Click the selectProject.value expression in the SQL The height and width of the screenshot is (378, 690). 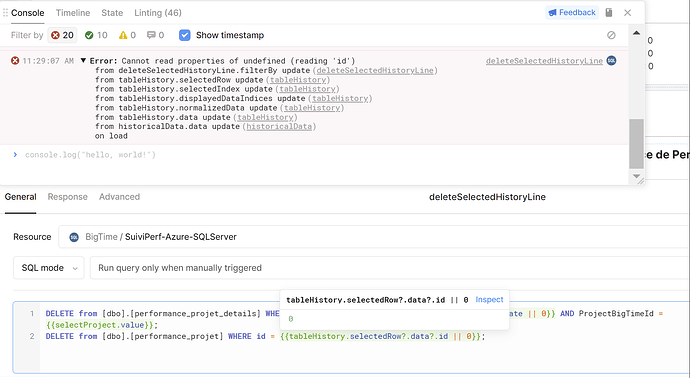point(101,325)
